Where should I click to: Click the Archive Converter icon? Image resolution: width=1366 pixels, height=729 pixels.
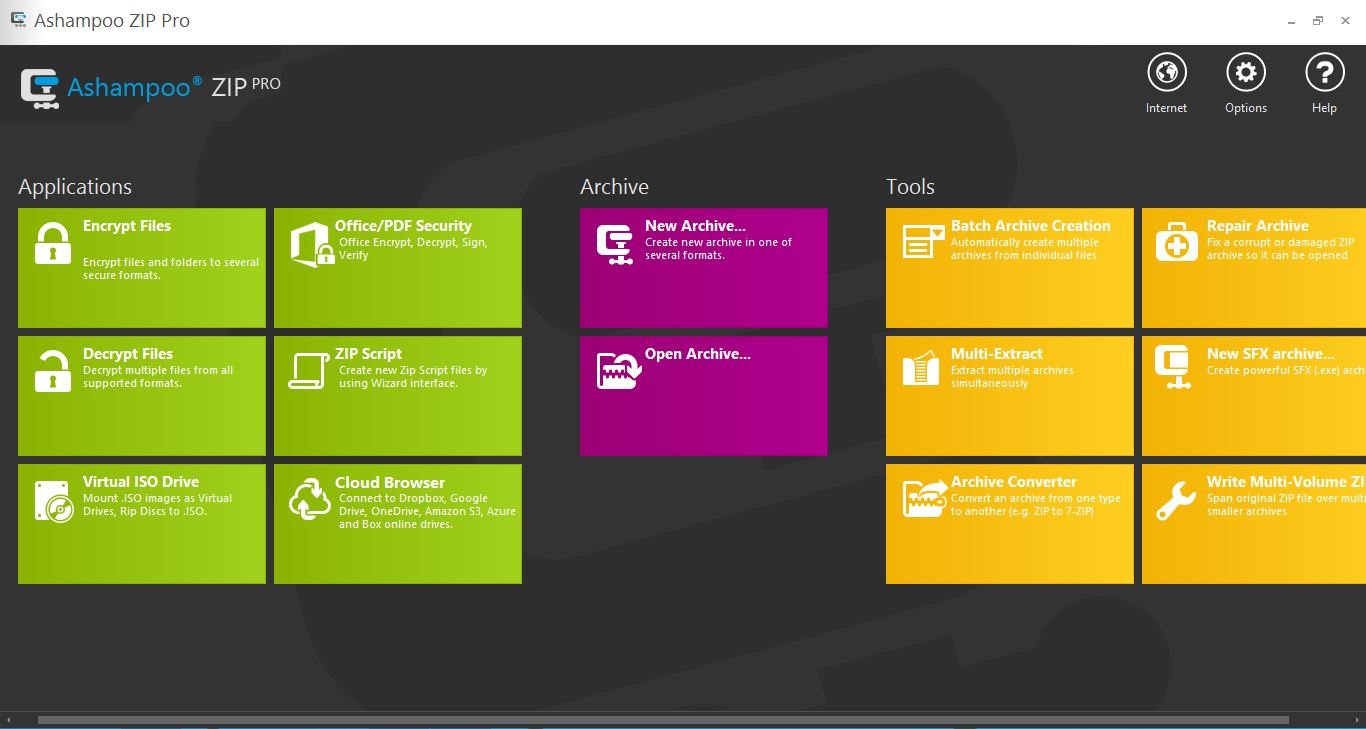924,498
